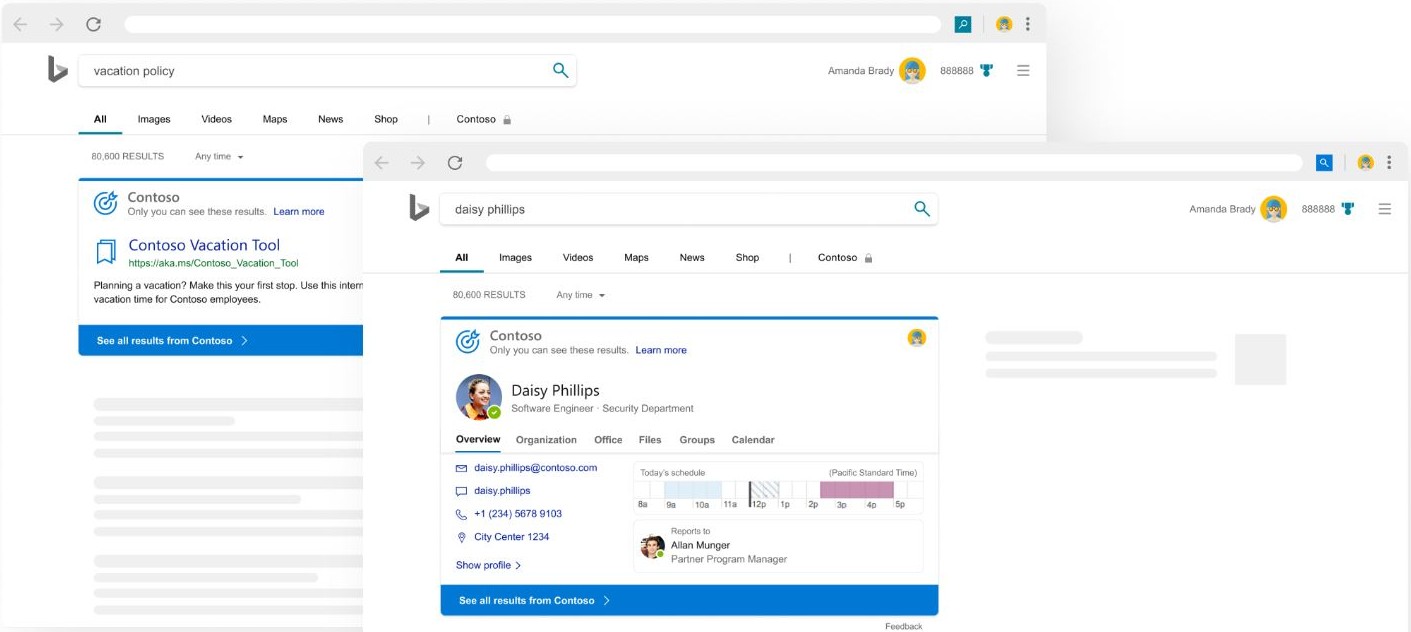This screenshot has width=1411, height=632.
Task: Open the three-dot browser menu in the front window
Action: (x=1389, y=163)
